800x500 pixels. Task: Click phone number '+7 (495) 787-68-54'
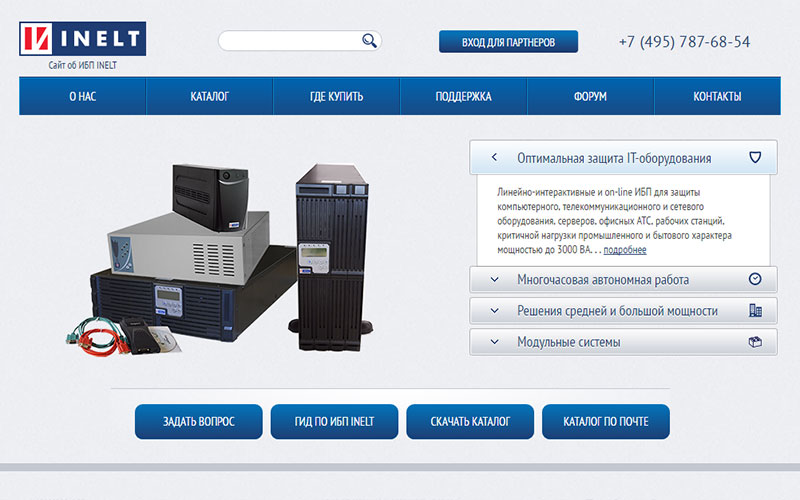point(684,42)
